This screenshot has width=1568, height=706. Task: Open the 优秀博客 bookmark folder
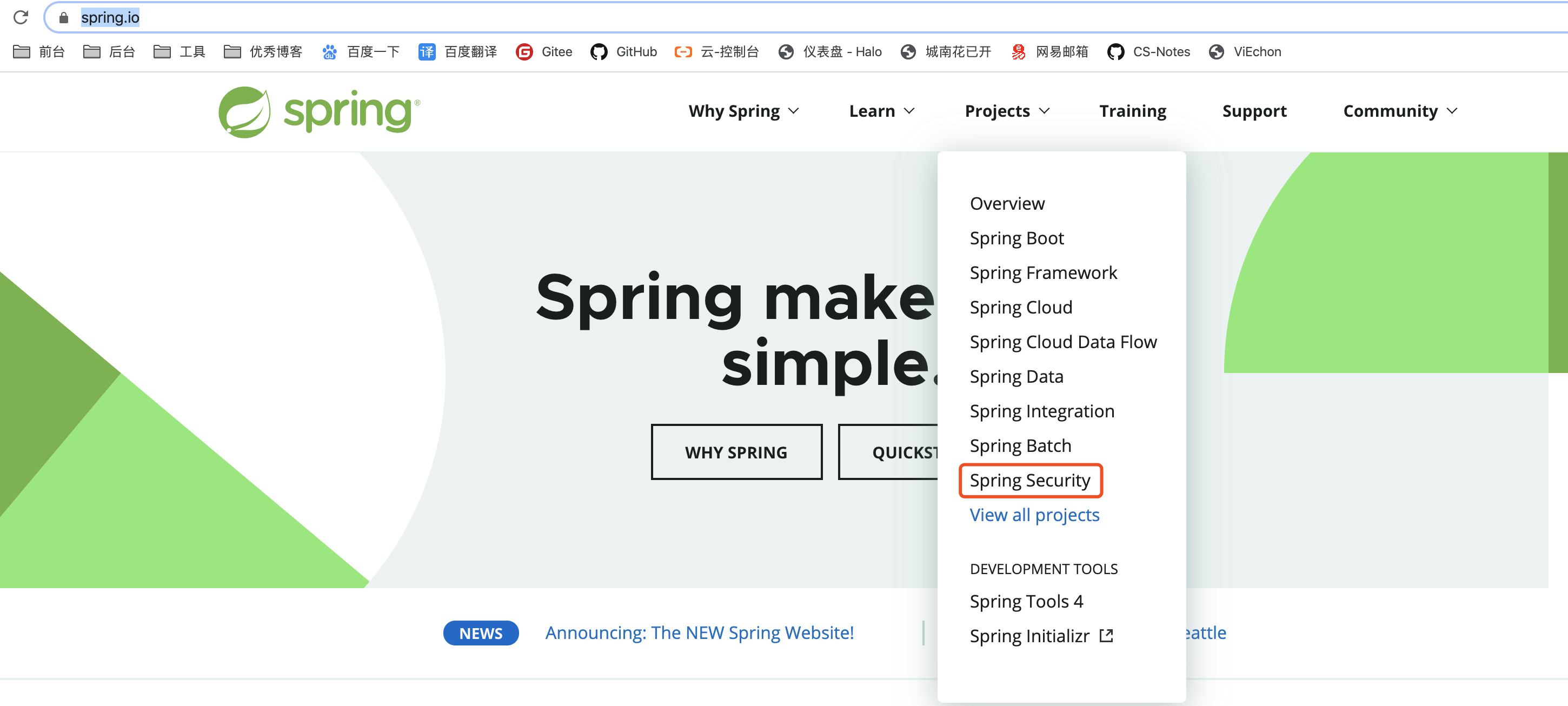pos(263,52)
